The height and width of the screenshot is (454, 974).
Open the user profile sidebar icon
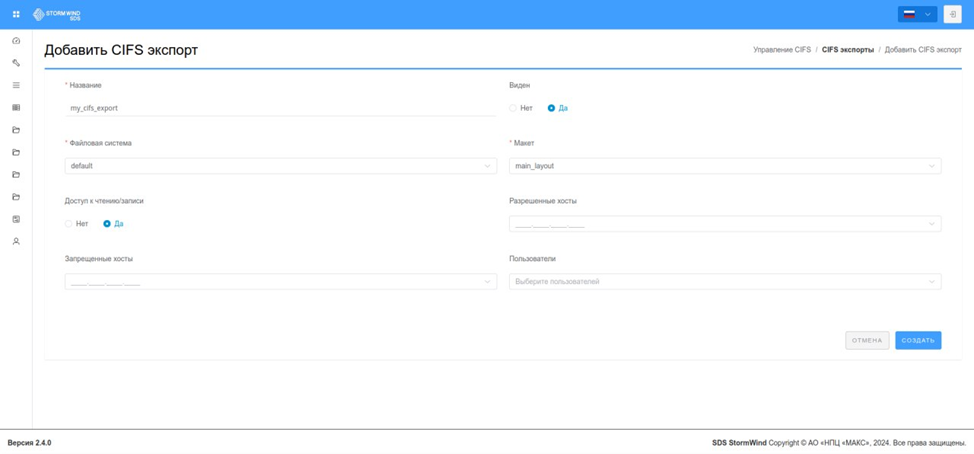tap(16, 241)
